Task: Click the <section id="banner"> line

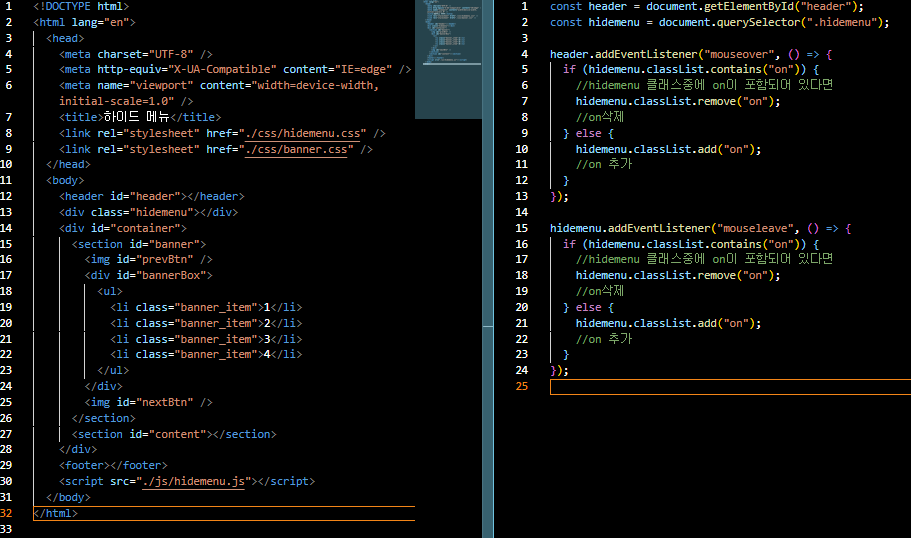Action: click(139, 244)
